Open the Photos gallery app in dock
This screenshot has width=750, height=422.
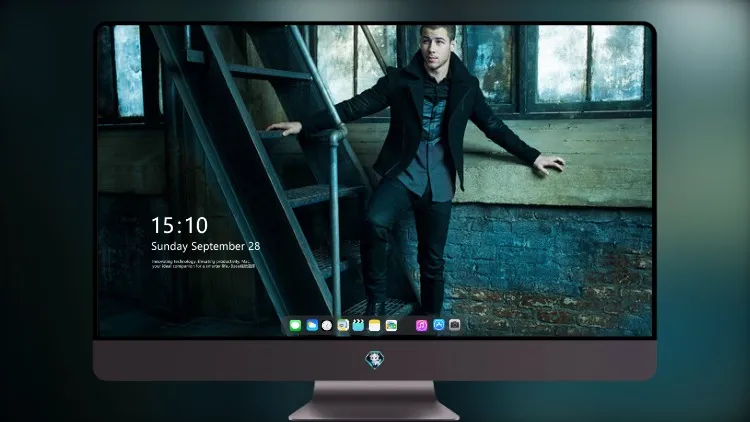tap(391, 325)
